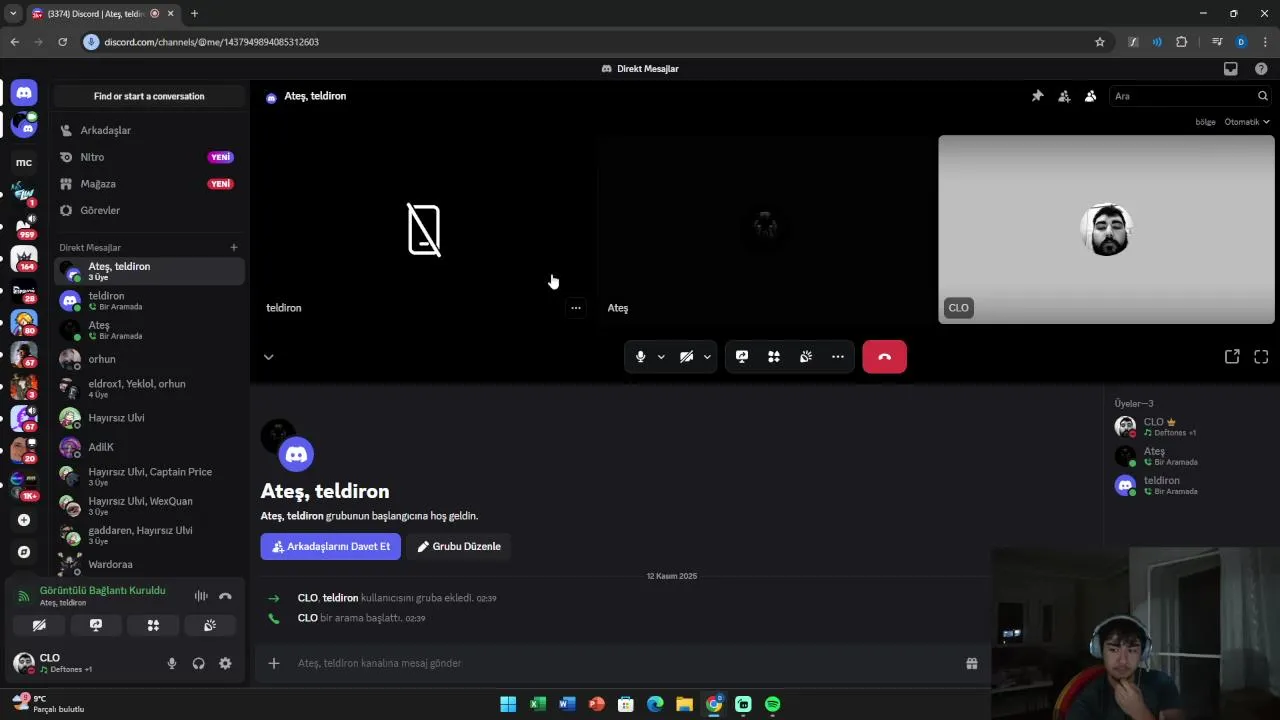The height and width of the screenshot is (720, 1280).
Task: Toggle camera in voice status panel
Action: (x=39, y=625)
